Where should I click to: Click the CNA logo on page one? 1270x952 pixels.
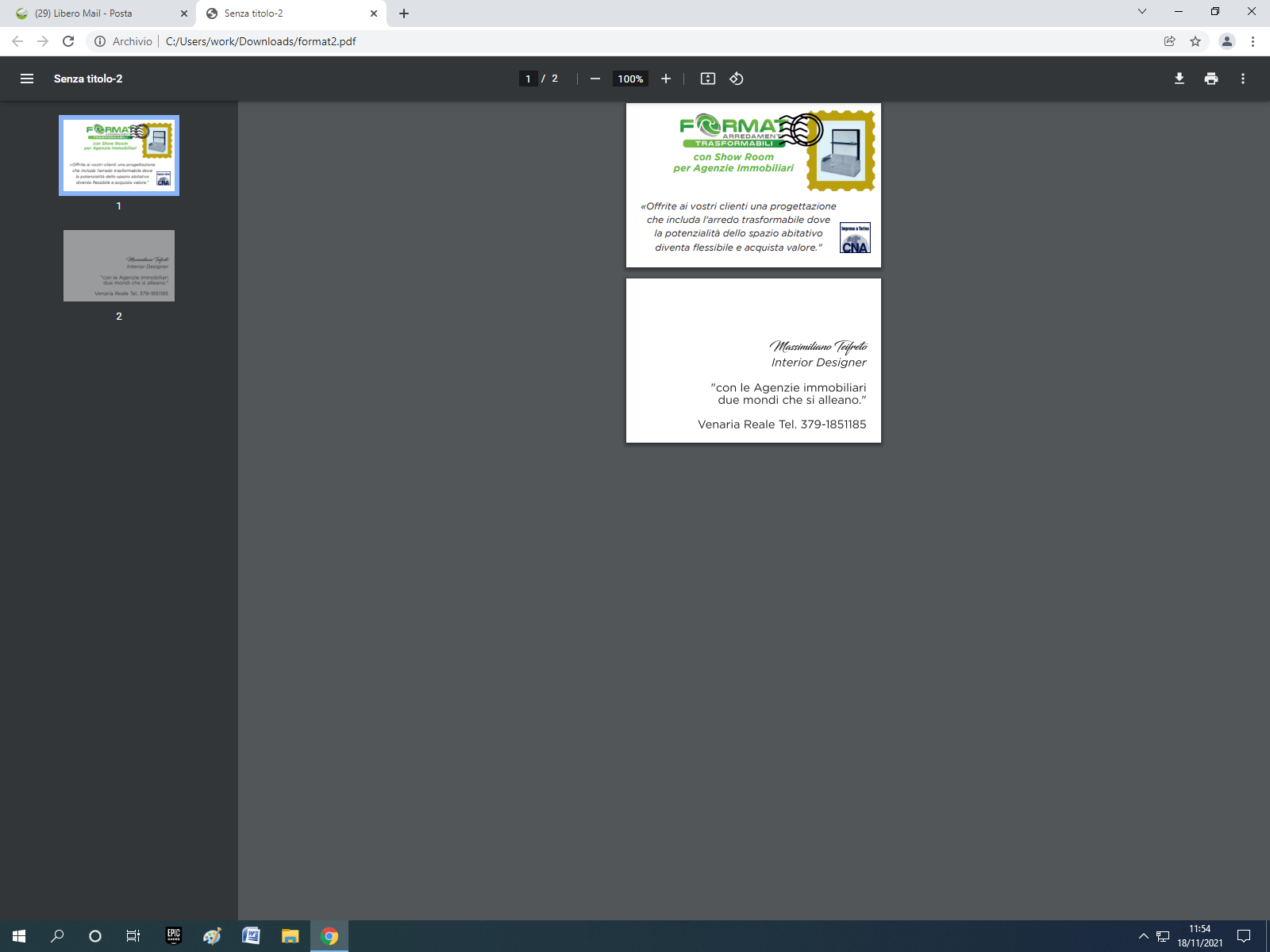coord(855,238)
